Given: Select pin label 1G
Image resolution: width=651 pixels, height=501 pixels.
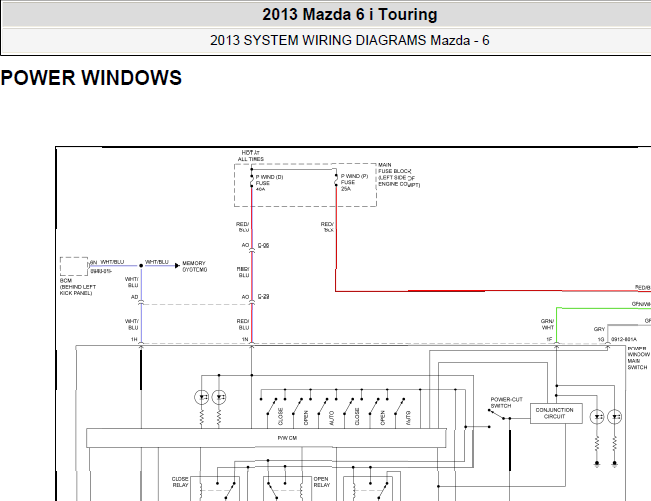Looking at the screenshot, I should point(601,339).
